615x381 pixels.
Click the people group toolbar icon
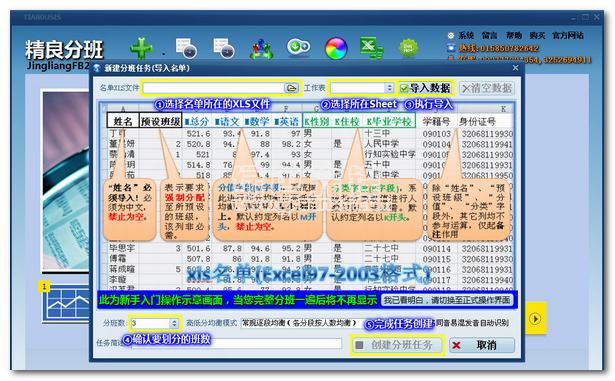261,49
